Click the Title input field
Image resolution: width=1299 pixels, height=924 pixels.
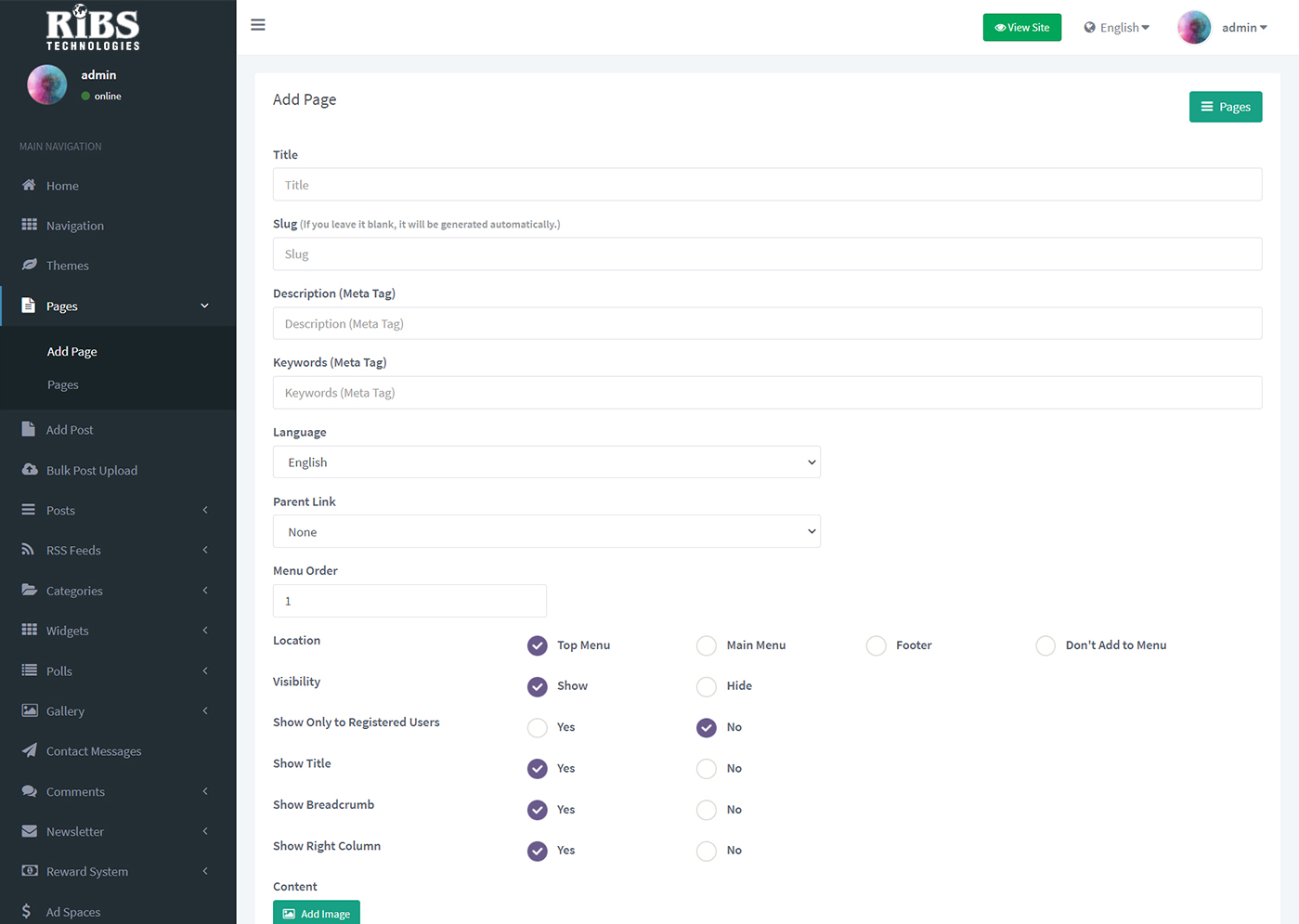coord(767,185)
